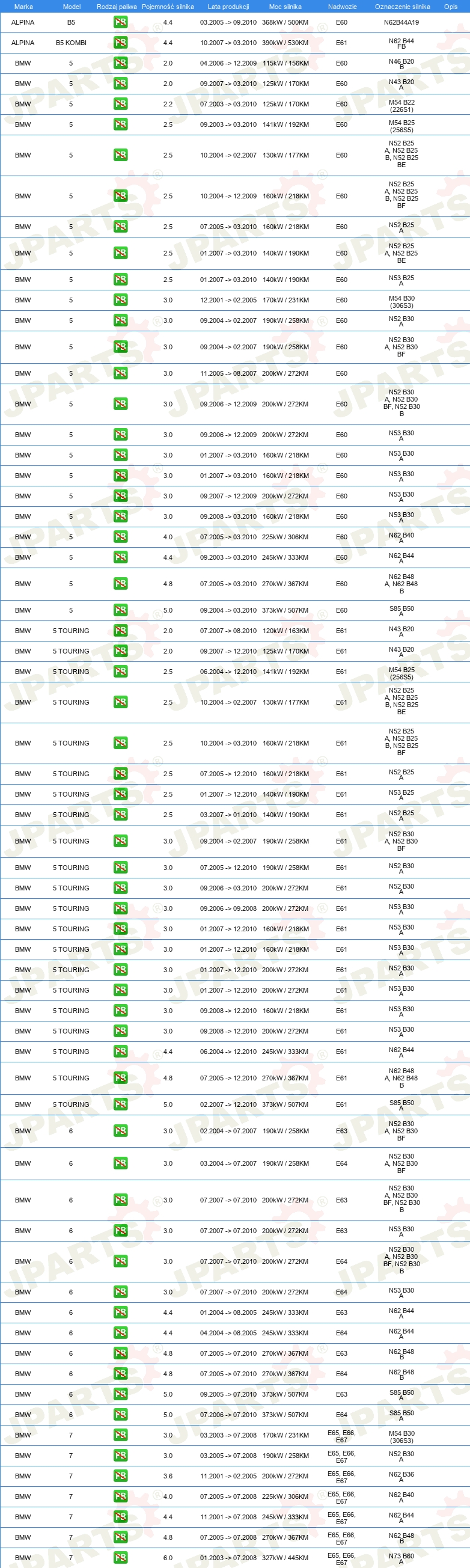Select the N46 B20 B engine code

coord(401,64)
